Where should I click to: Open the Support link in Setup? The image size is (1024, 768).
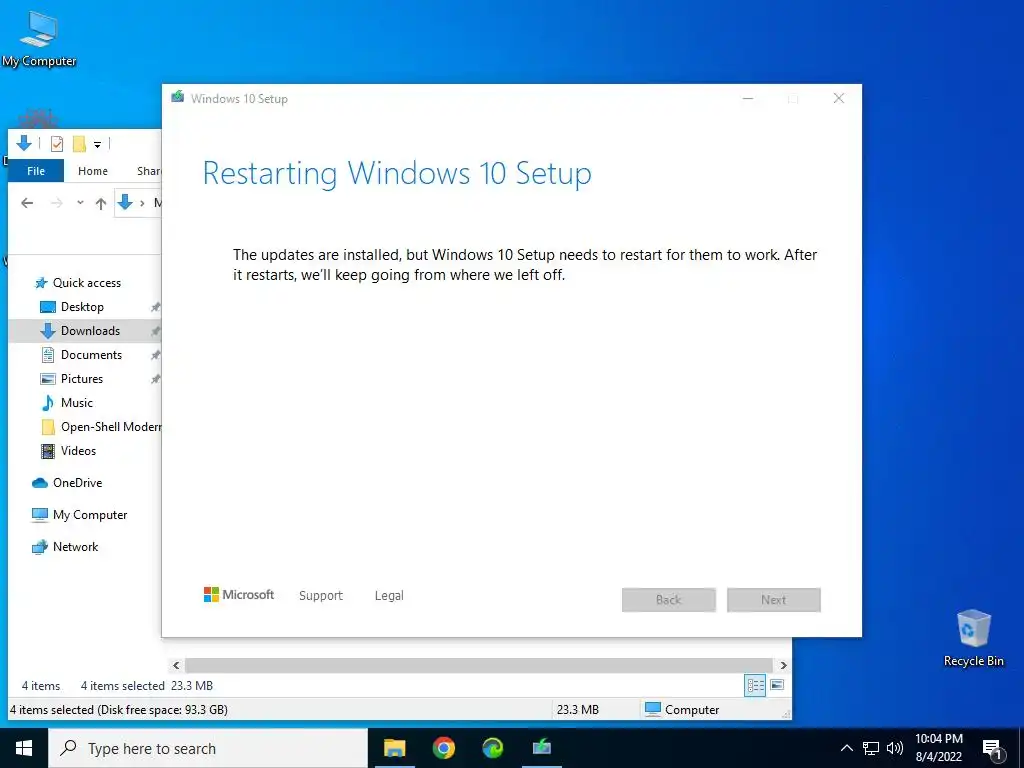point(321,596)
